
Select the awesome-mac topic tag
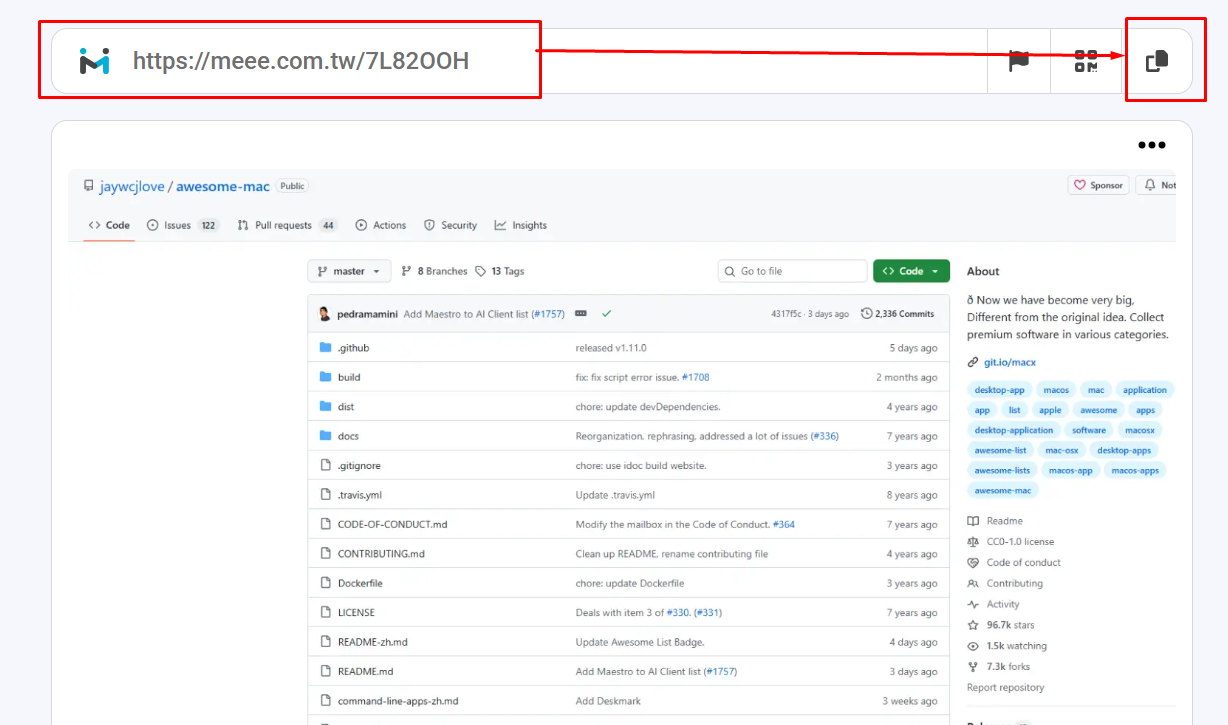(1003, 490)
